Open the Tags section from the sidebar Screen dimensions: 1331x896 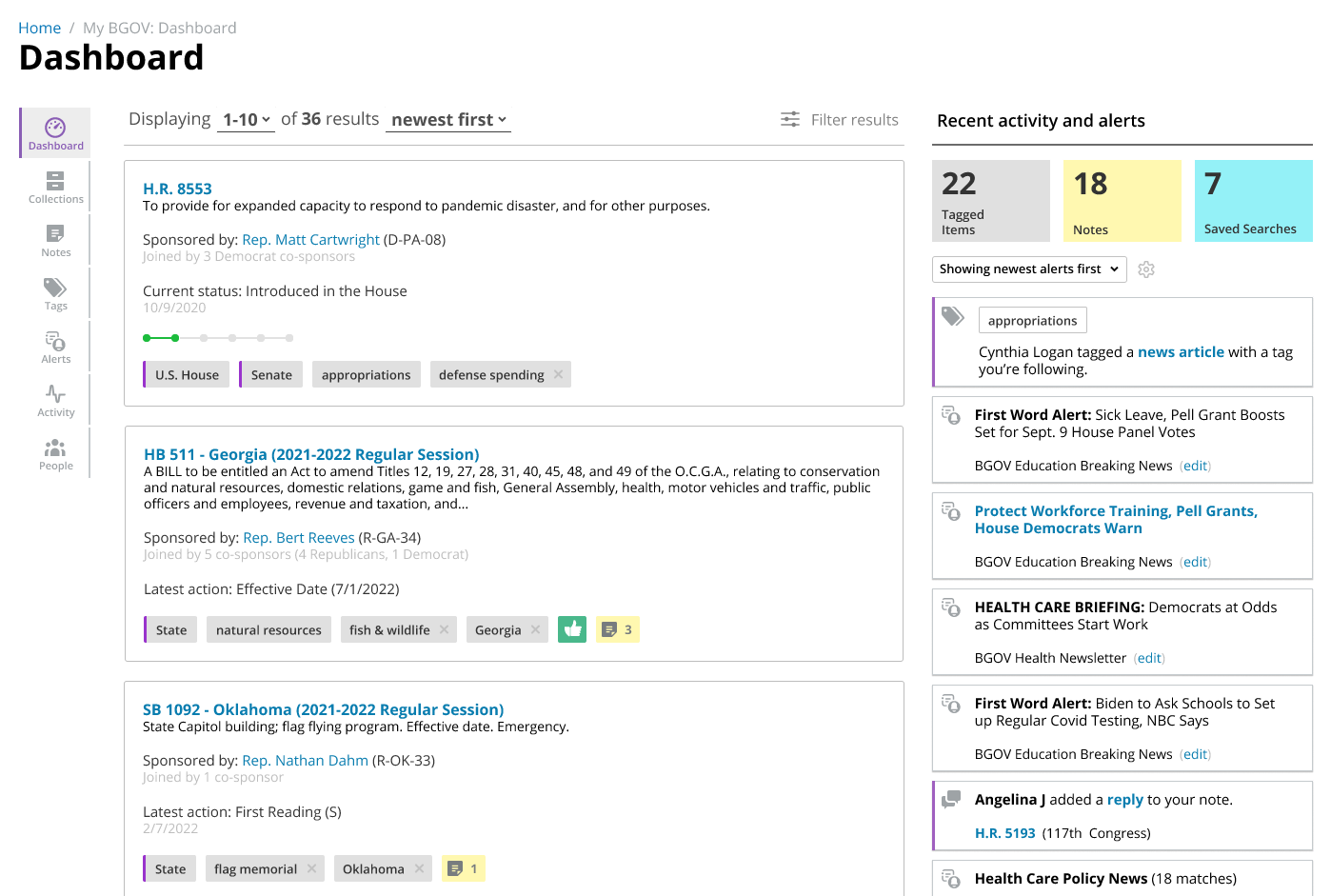(54, 292)
